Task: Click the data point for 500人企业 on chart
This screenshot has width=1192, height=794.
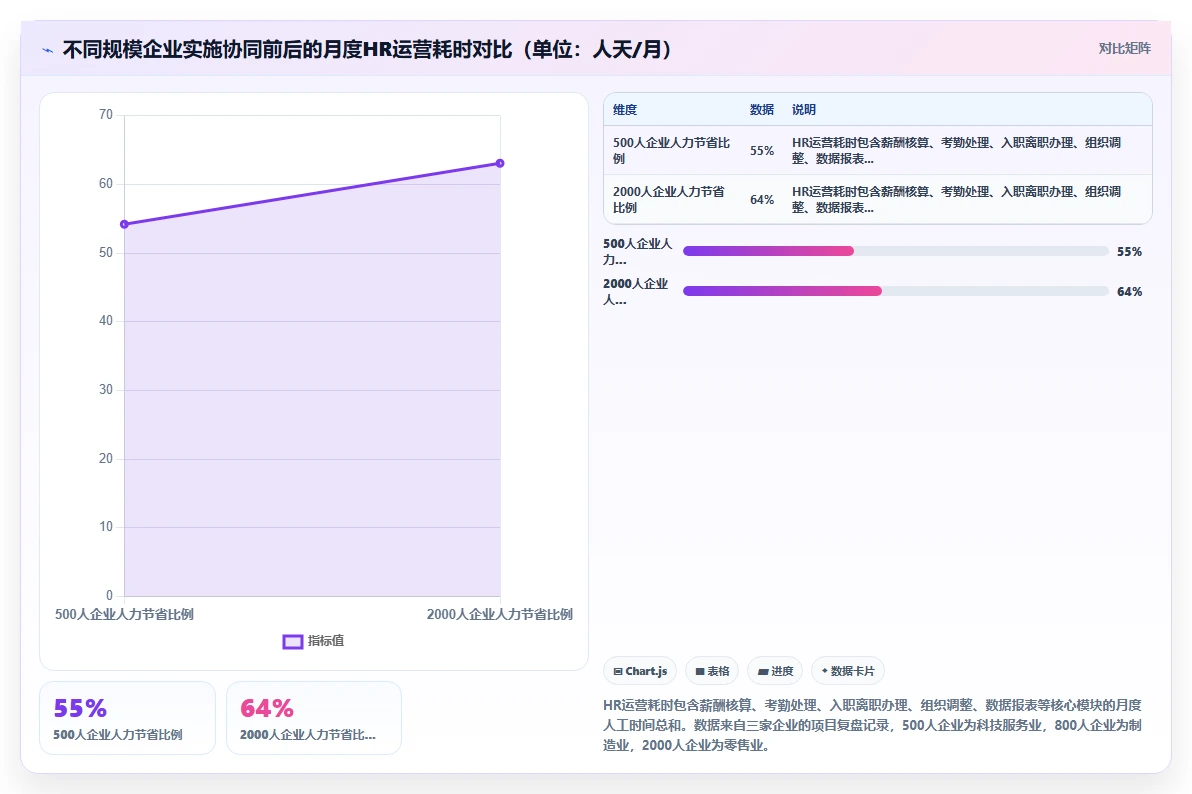Action: point(125,224)
